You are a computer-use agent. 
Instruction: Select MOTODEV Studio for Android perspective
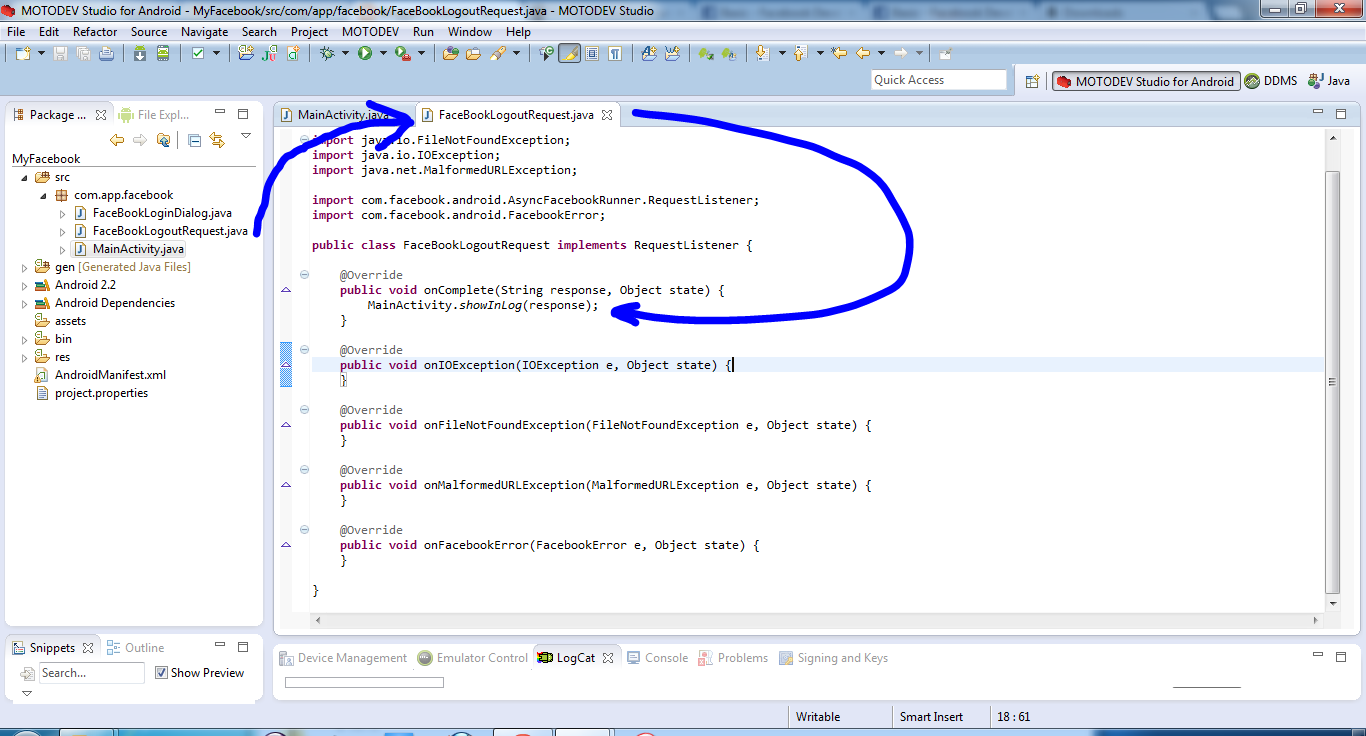[1146, 81]
